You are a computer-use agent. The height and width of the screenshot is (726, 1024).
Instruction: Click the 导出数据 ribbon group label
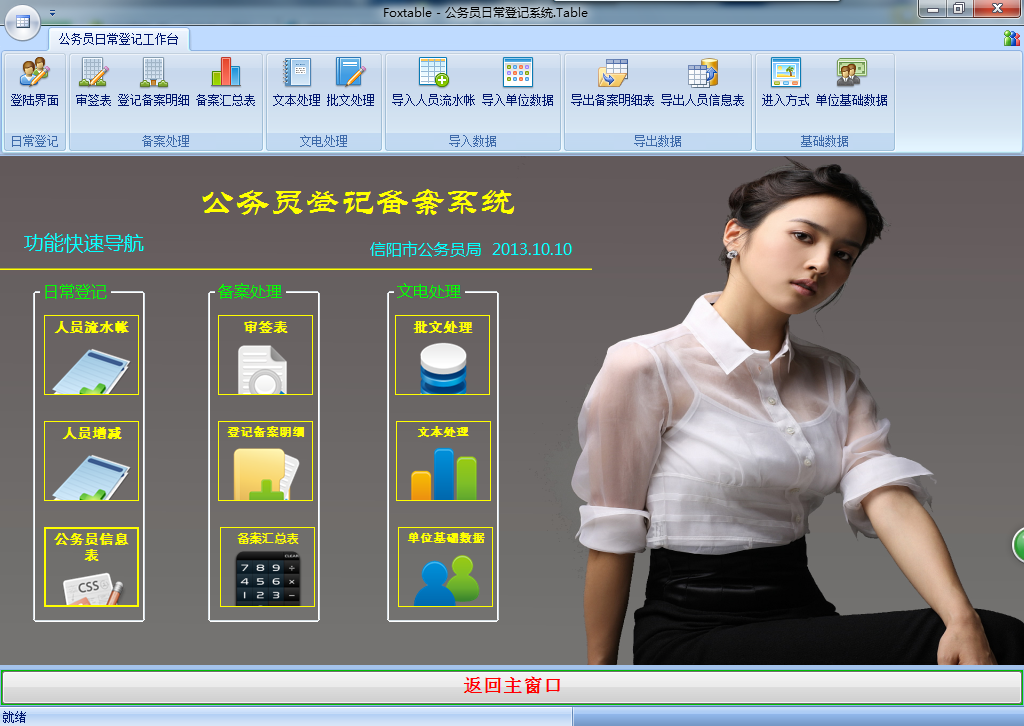pyautogui.click(x=658, y=141)
